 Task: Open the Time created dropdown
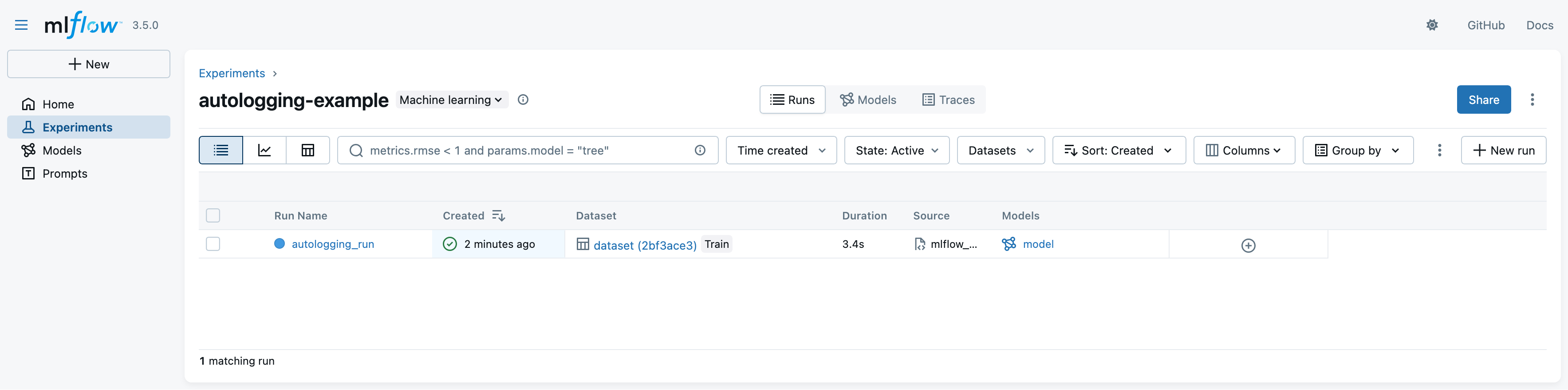[781, 151]
